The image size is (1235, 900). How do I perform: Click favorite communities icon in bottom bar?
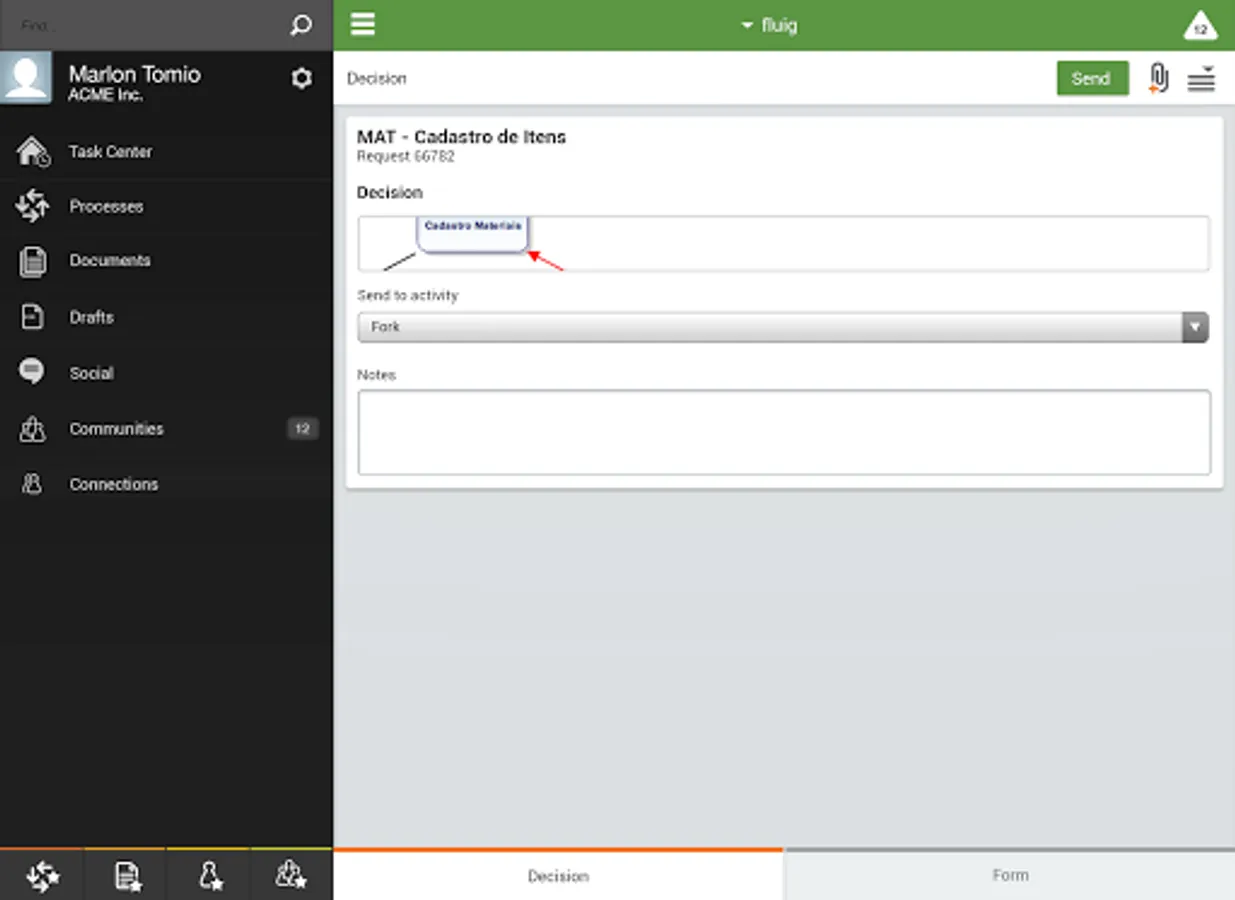pyautogui.click(x=291, y=875)
